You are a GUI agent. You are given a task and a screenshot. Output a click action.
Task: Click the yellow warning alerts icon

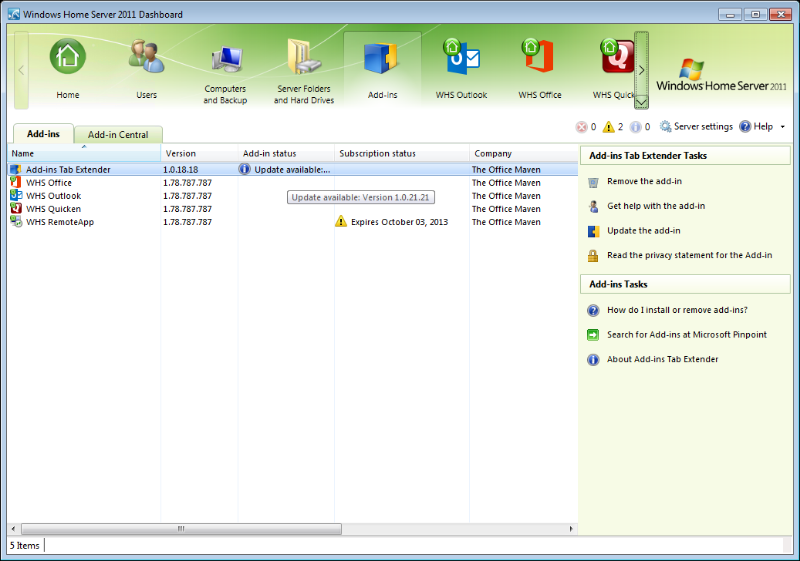click(x=608, y=126)
